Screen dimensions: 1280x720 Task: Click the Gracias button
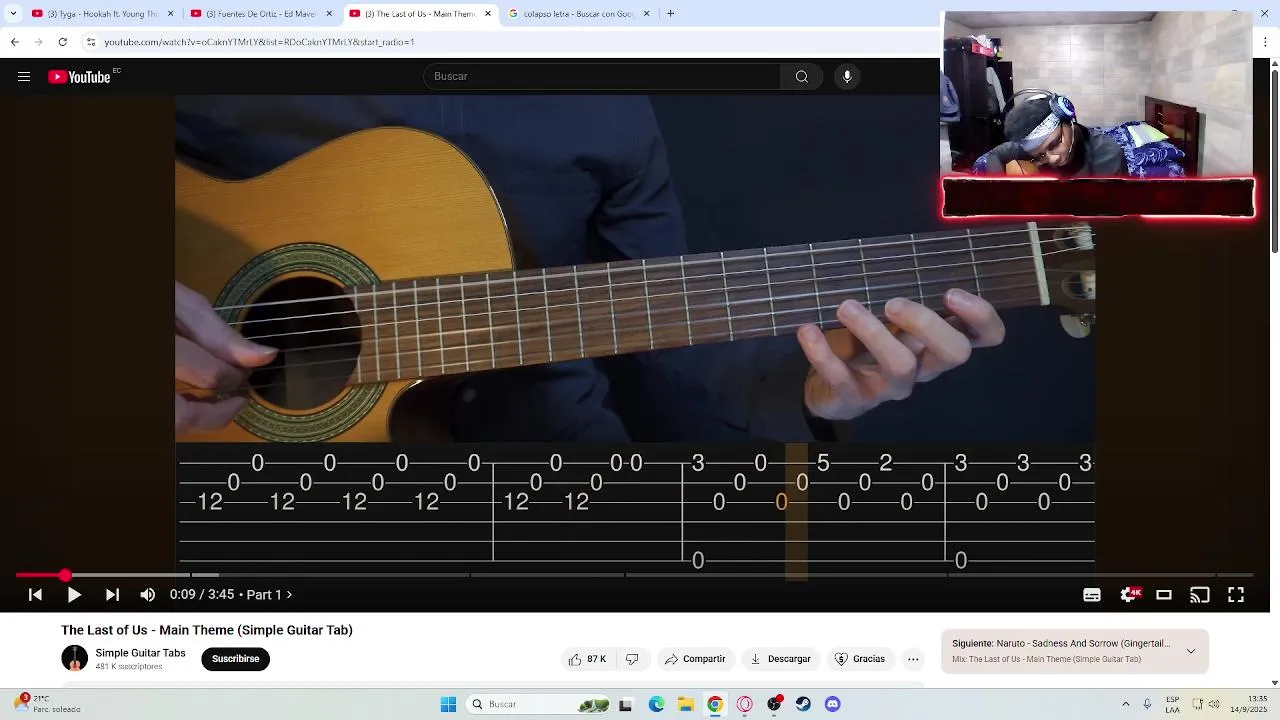[x=860, y=659]
